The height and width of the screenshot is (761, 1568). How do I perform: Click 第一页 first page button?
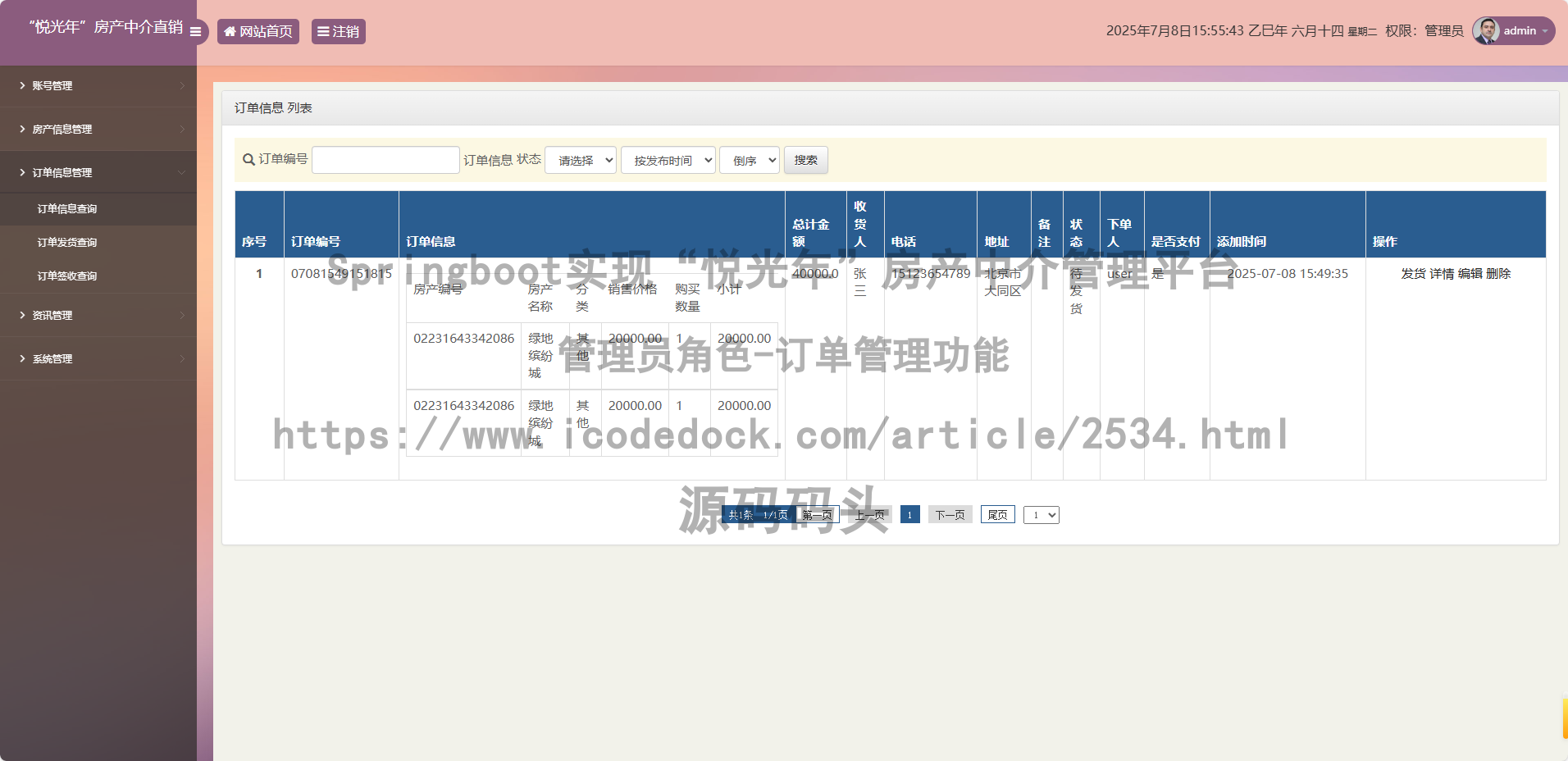pos(817,515)
